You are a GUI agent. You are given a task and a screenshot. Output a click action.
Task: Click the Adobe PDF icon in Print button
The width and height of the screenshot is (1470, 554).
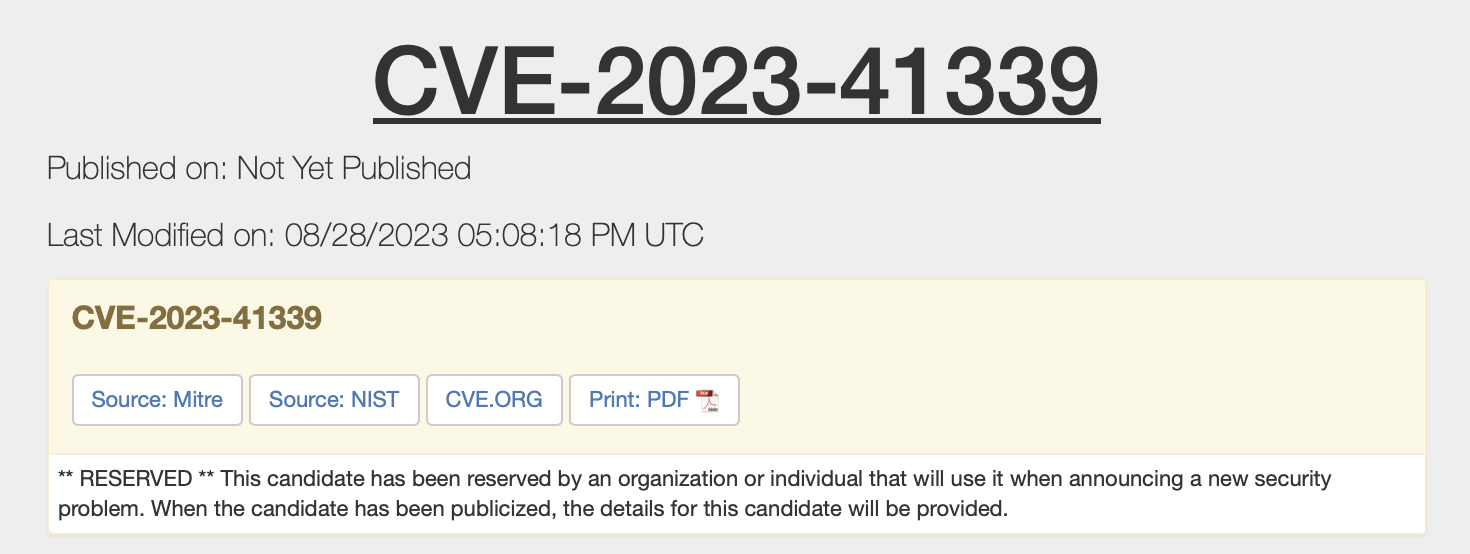coord(708,401)
